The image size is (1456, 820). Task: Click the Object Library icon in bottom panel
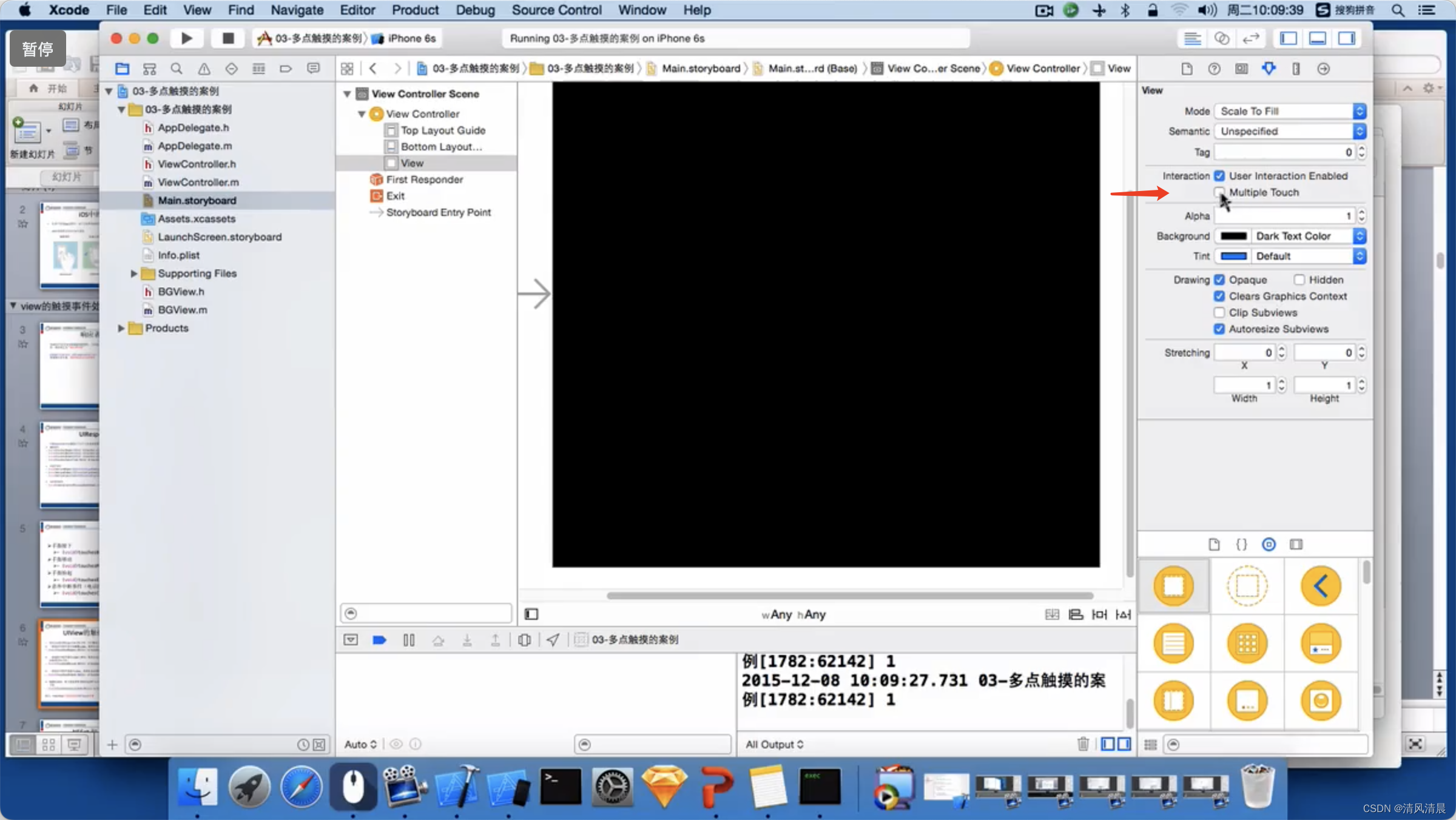[x=1268, y=543]
